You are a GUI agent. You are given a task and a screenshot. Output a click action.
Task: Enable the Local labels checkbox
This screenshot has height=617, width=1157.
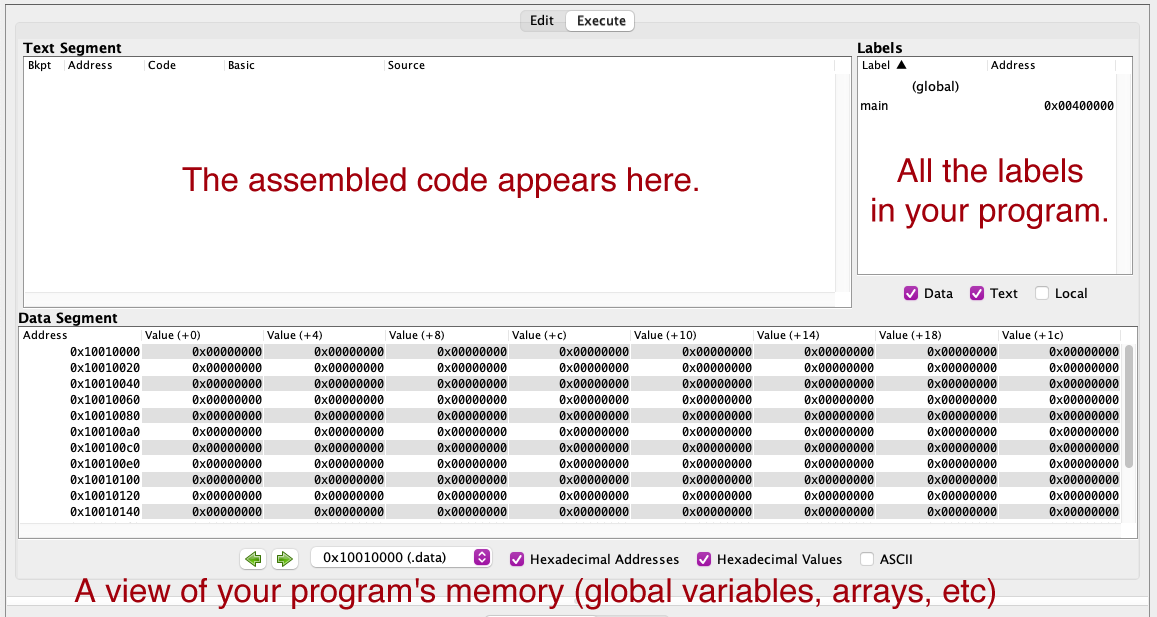(1042, 293)
